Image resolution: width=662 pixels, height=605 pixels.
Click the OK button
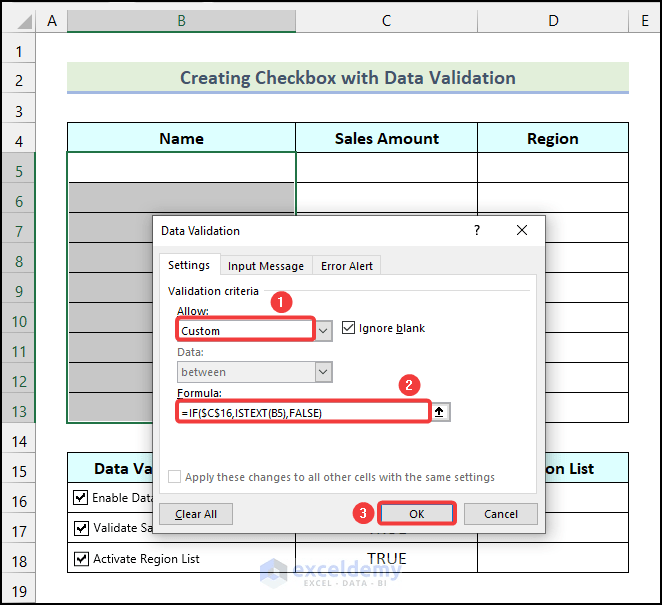(417, 514)
